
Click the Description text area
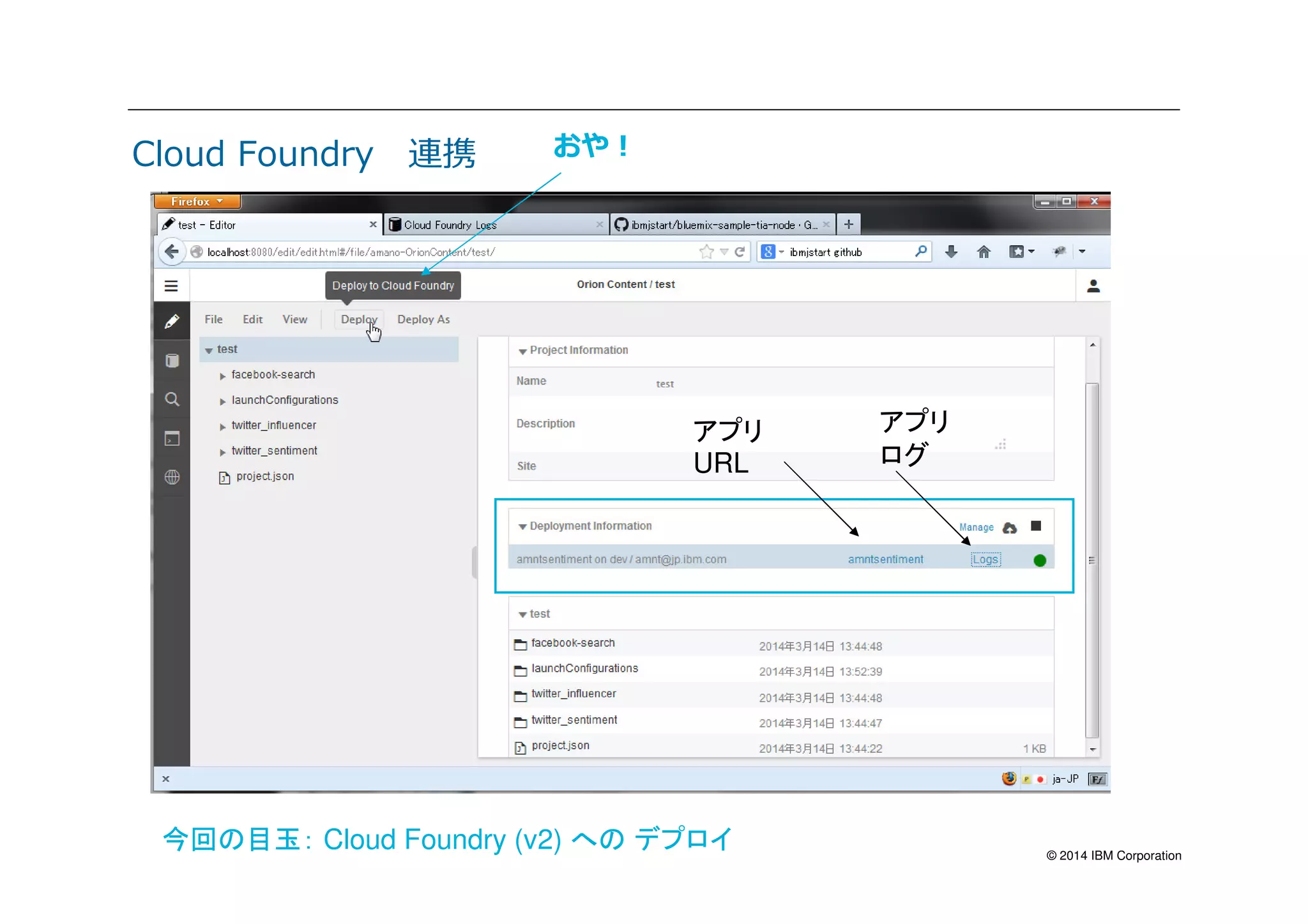pyautogui.click(x=830, y=424)
